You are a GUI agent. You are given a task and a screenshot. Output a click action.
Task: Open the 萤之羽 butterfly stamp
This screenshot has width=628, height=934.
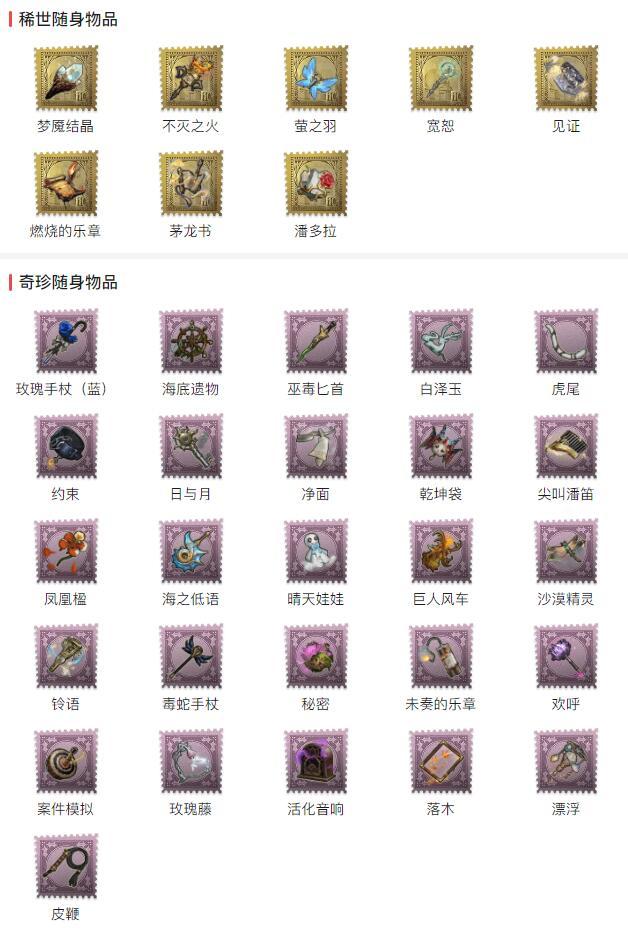316,79
